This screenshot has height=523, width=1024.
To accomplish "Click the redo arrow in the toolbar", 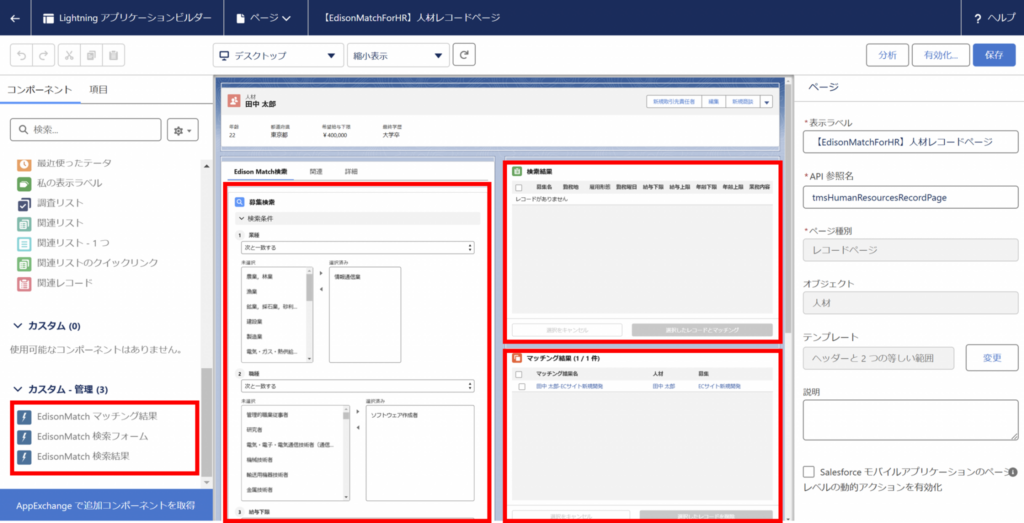I will (x=45, y=55).
